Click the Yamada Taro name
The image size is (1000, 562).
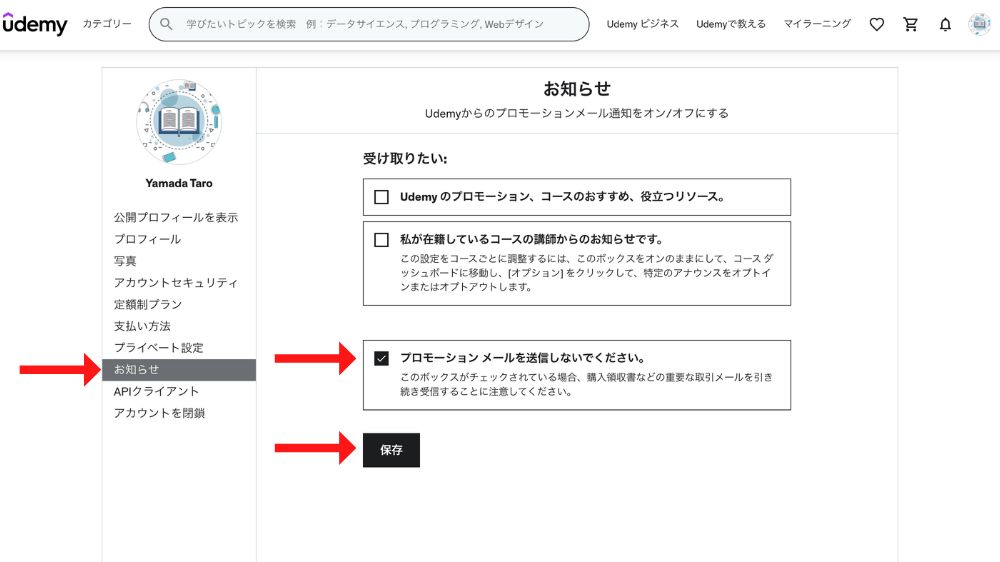point(179,183)
